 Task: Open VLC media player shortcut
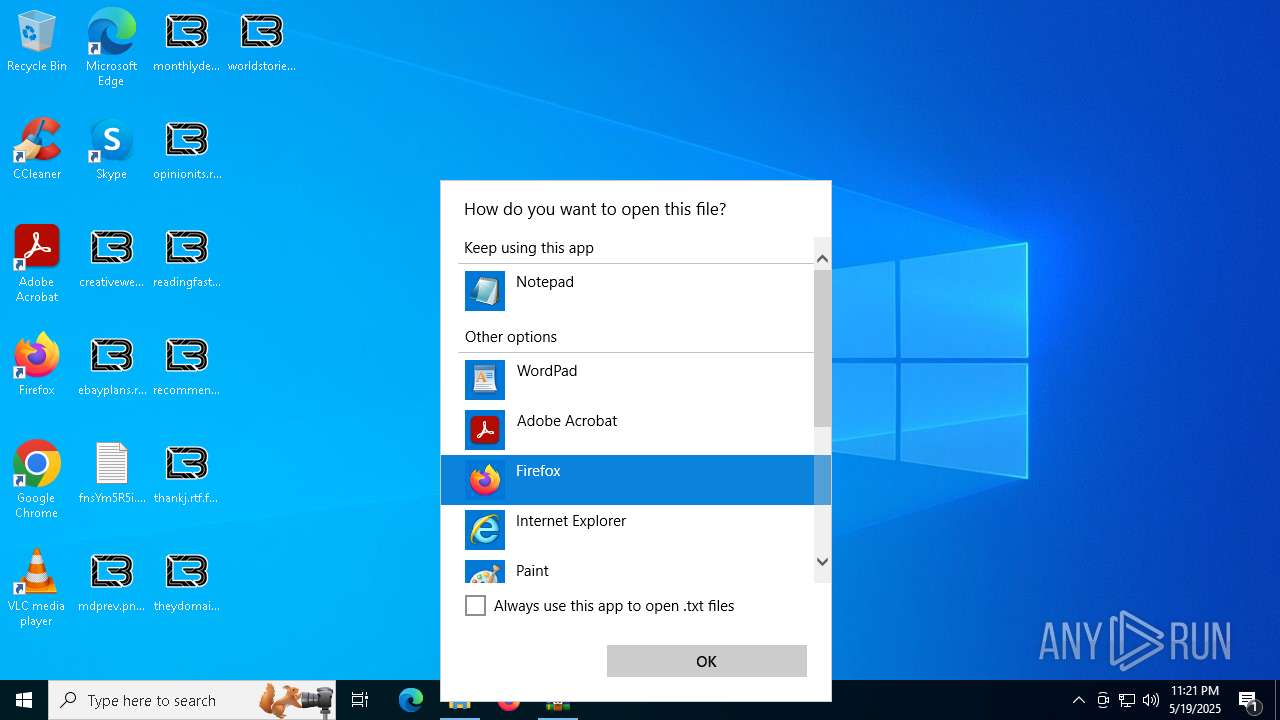tap(37, 589)
